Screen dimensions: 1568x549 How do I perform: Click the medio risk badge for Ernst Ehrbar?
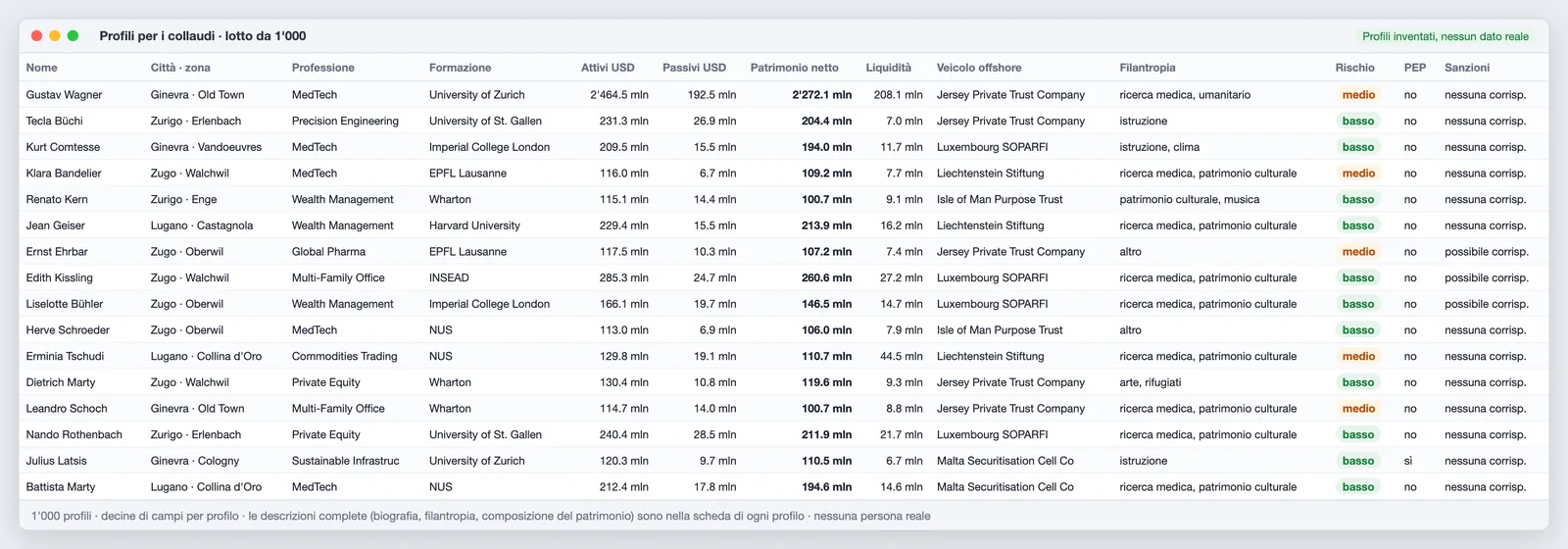tap(1358, 252)
